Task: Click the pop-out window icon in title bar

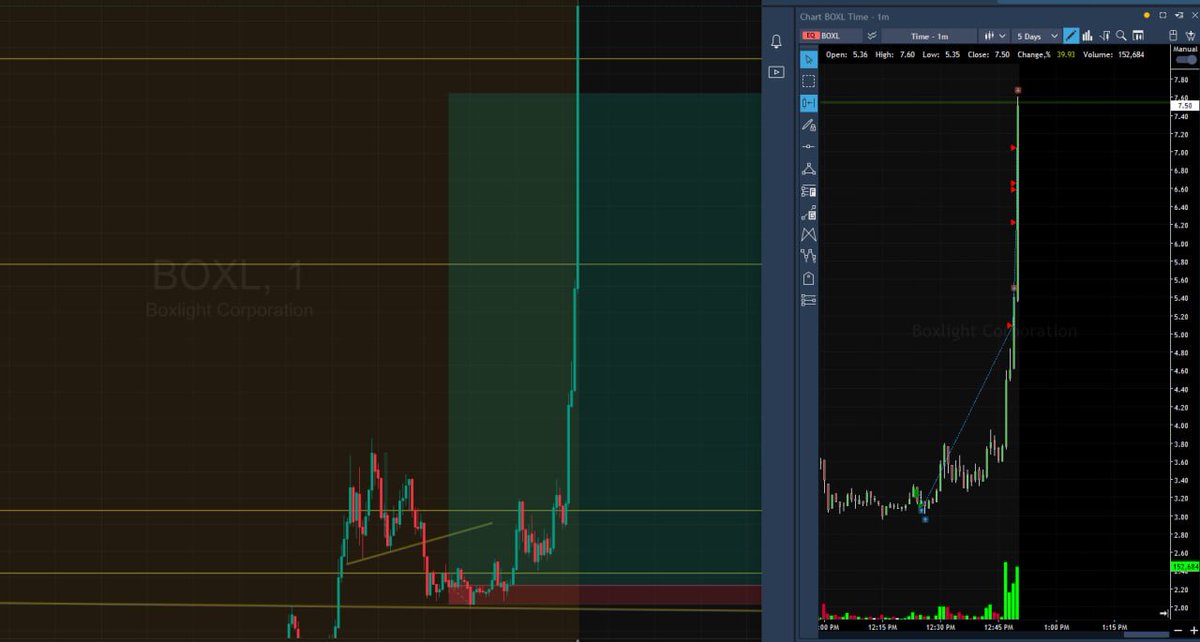Action: [x=1179, y=15]
